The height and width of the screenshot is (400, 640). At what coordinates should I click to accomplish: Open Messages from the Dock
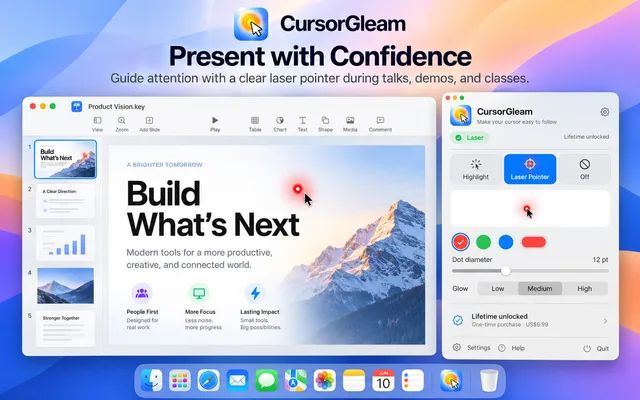[267, 380]
